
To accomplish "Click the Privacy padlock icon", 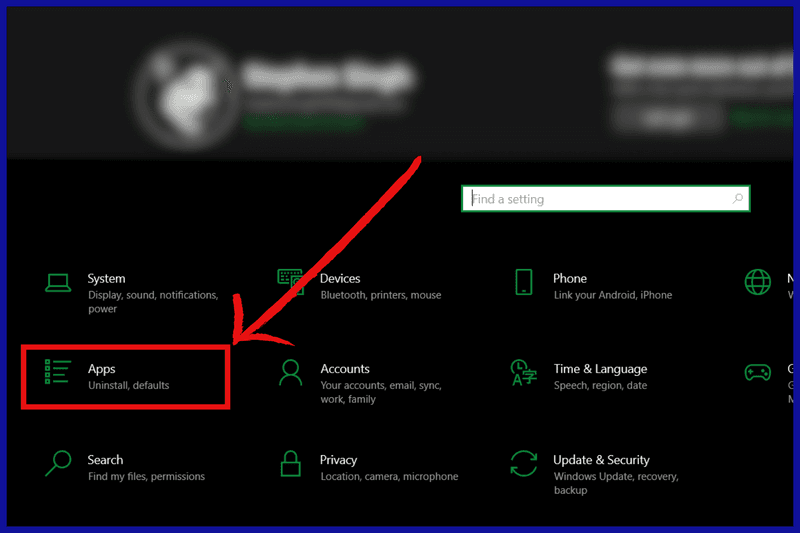I will [291, 463].
